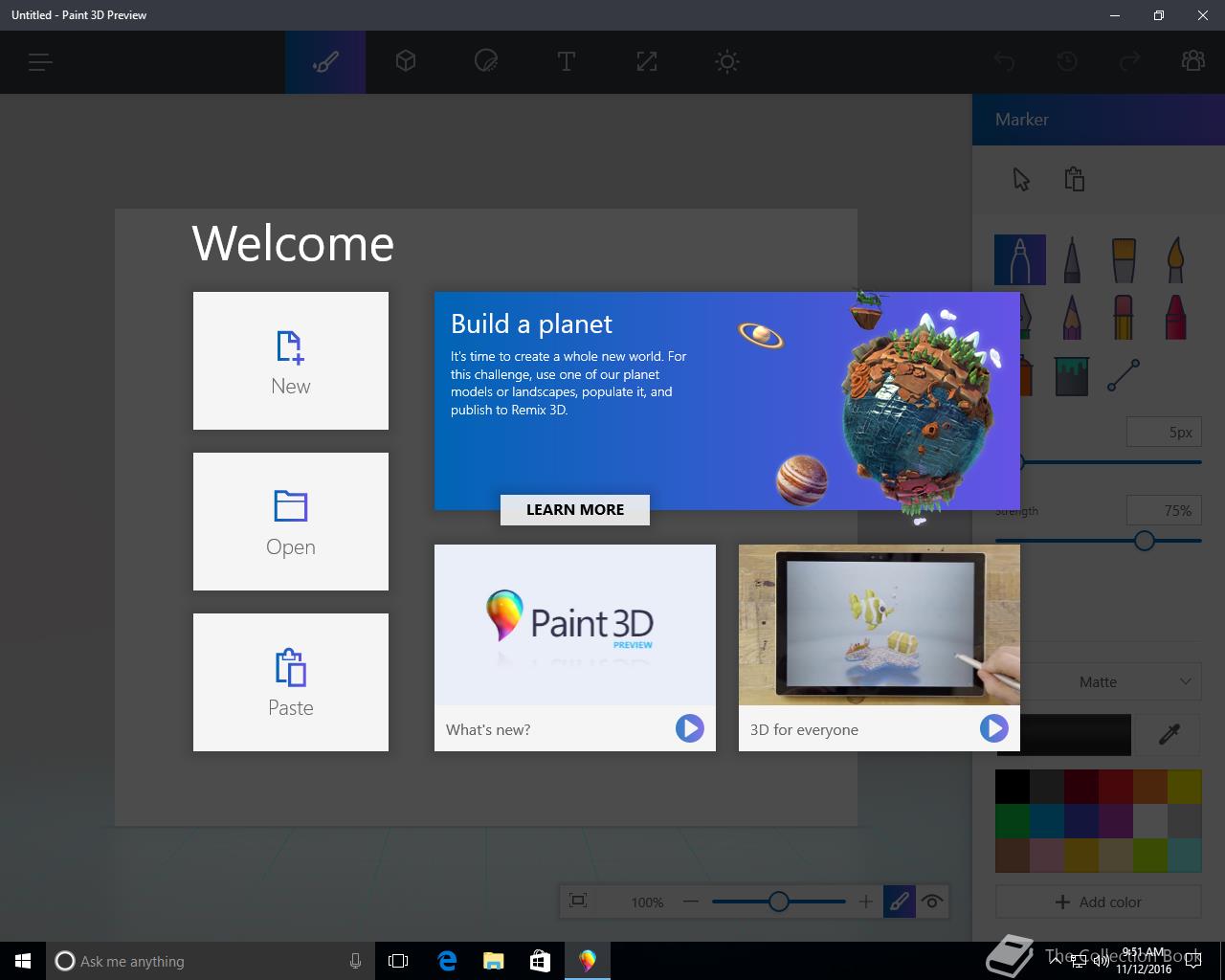Click the zoom out minus button

(x=691, y=902)
